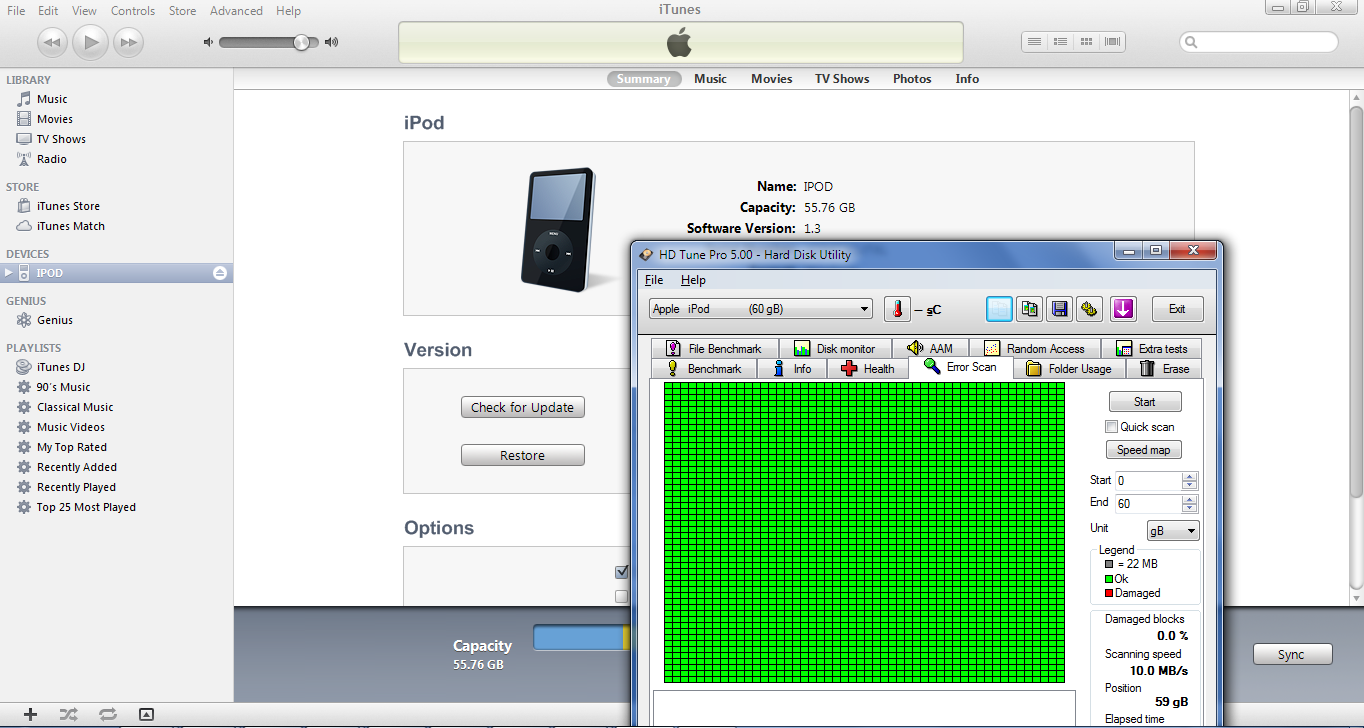Toggle the checked option under Options section
Viewport: 1364px width, 728px height.
[622, 572]
